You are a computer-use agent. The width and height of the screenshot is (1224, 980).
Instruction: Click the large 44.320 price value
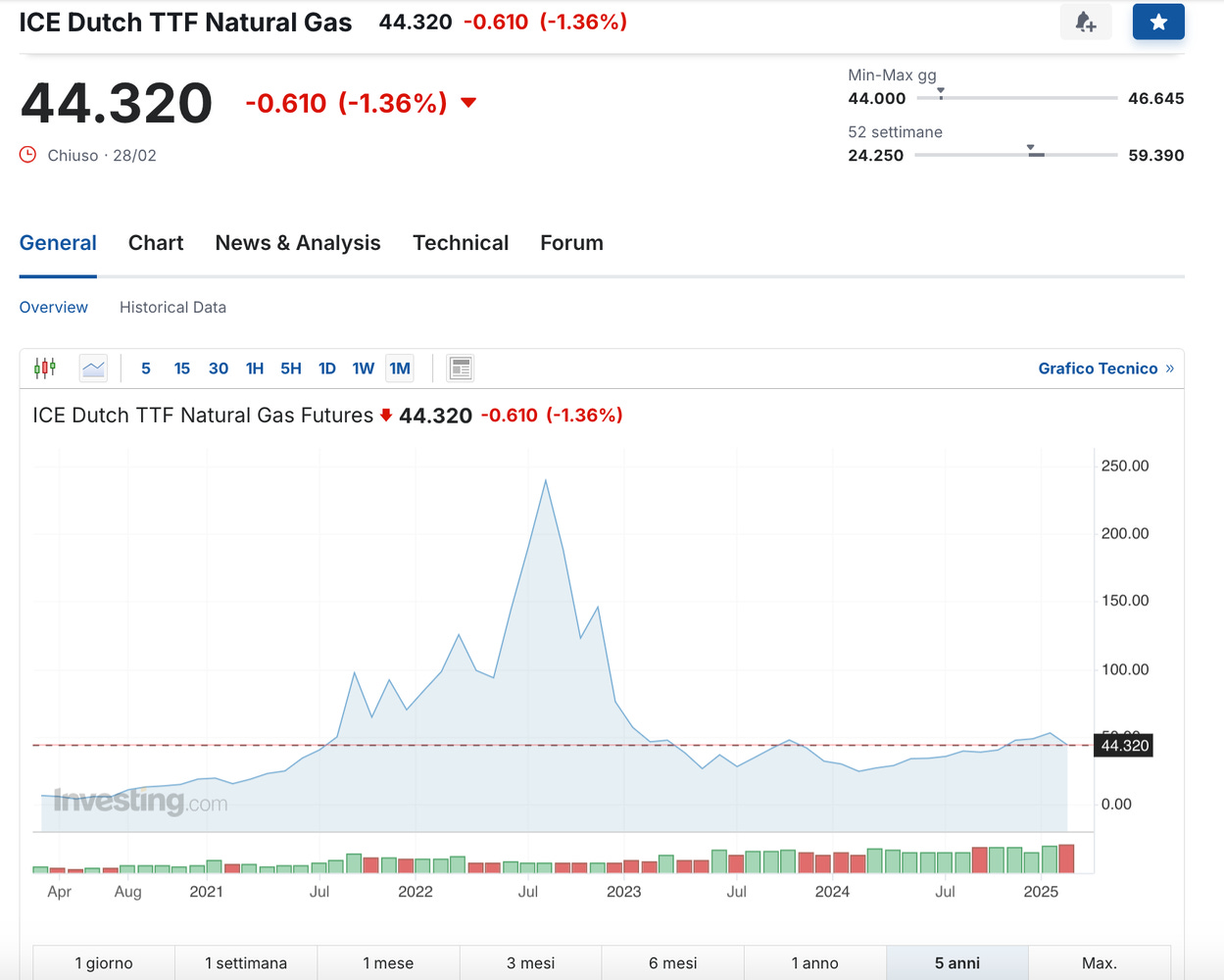[x=117, y=103]
